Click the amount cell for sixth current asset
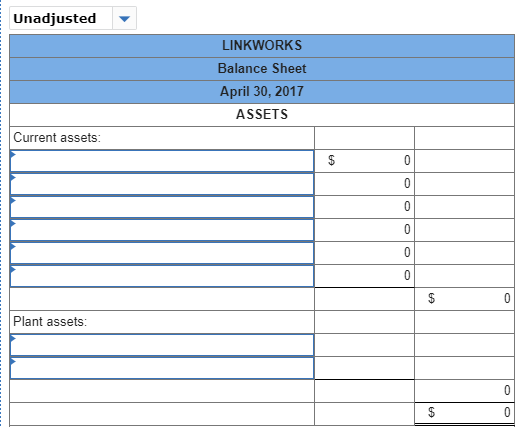The image size is (519, 427). coord(364,276)
